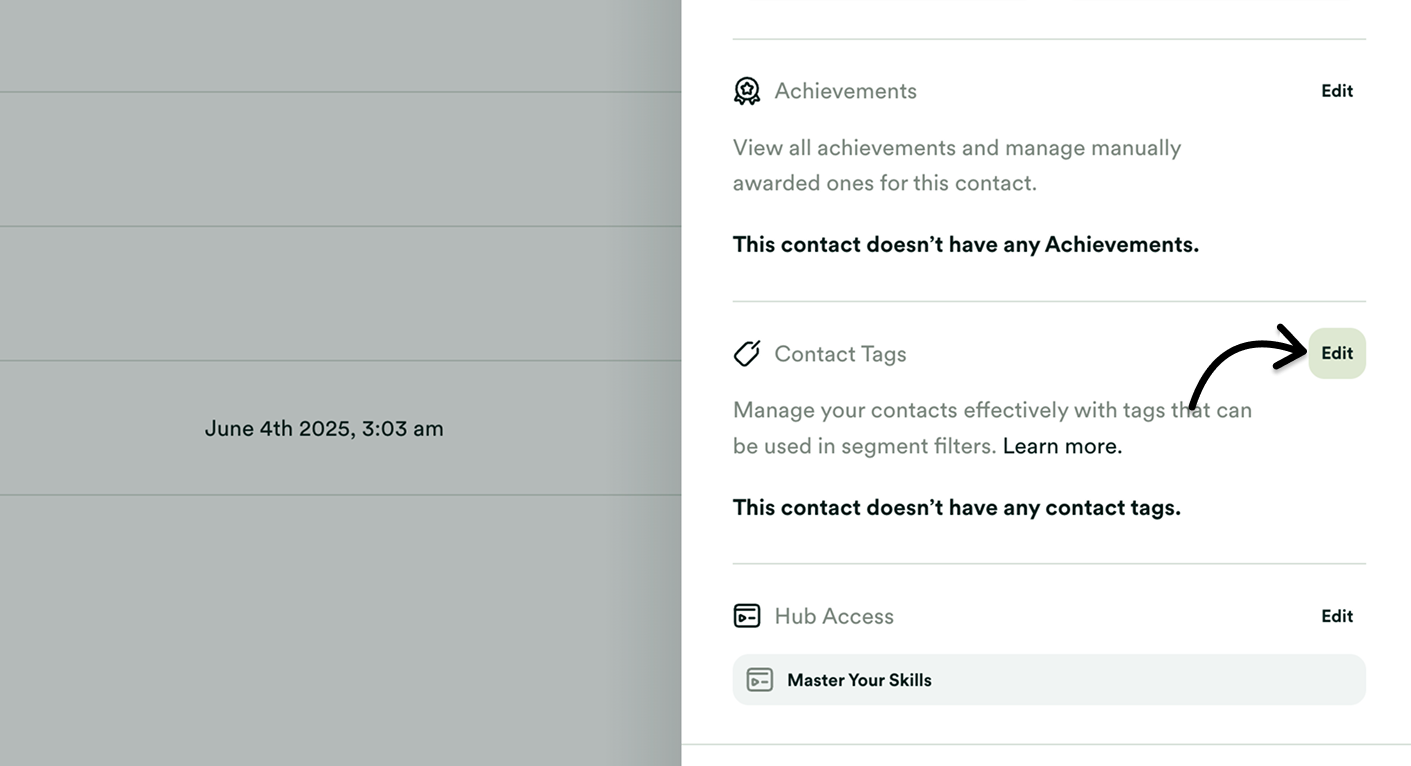Viewport: 1411px width, 766px height.
Task: Edit the contact's Hub Access
Action: 1337,615
